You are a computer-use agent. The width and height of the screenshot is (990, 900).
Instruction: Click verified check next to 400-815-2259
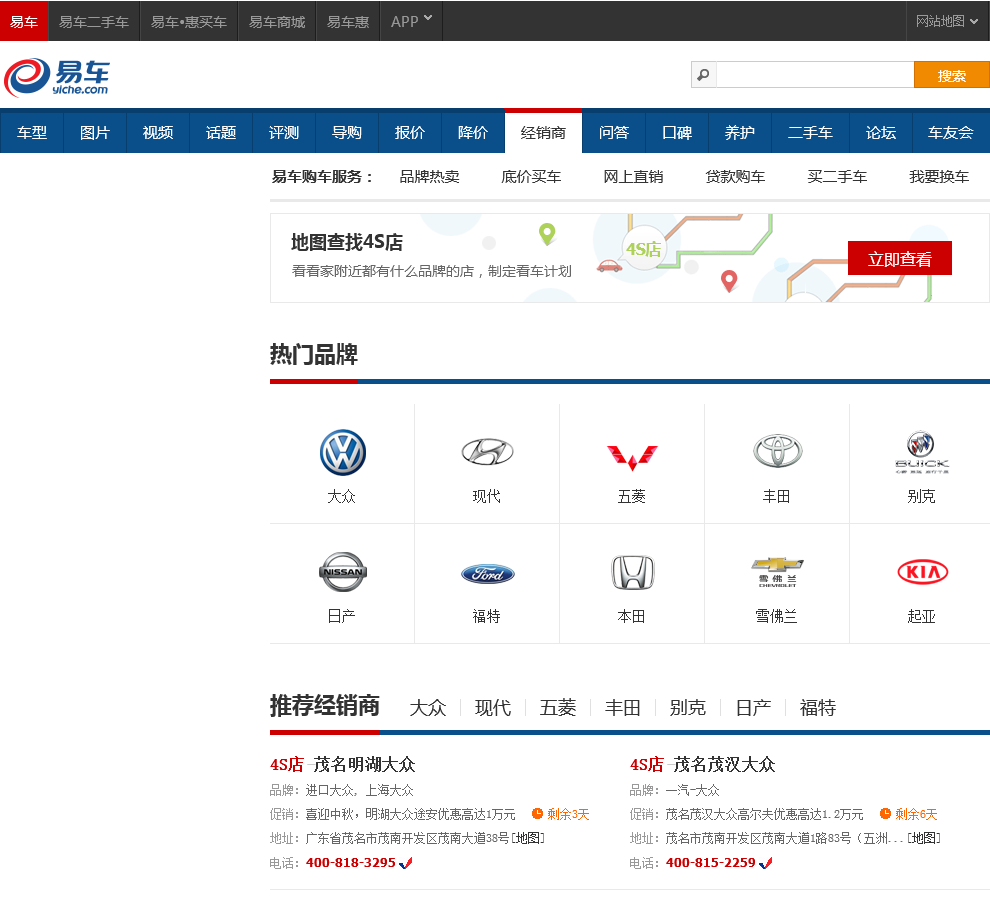pyautogui.click(x=765, y=863)
